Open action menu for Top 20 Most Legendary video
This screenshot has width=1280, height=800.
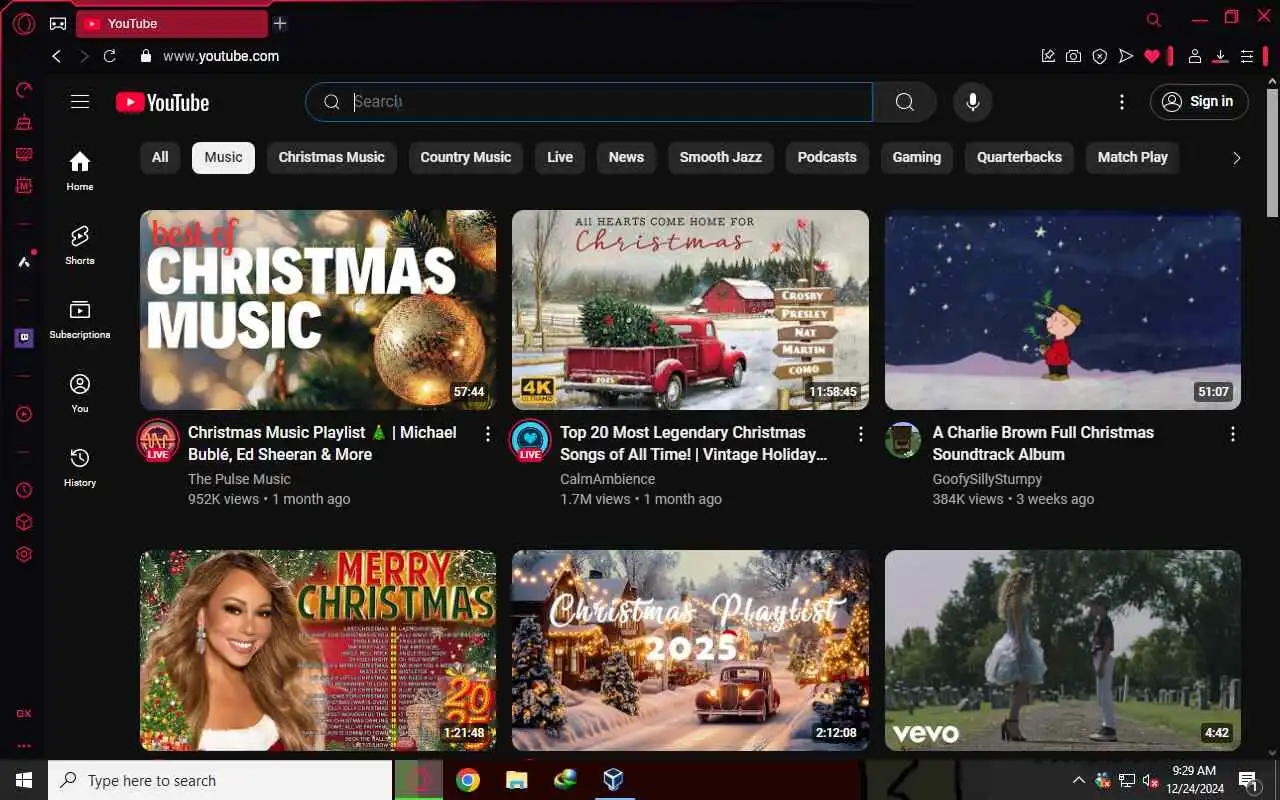point(860,434)
